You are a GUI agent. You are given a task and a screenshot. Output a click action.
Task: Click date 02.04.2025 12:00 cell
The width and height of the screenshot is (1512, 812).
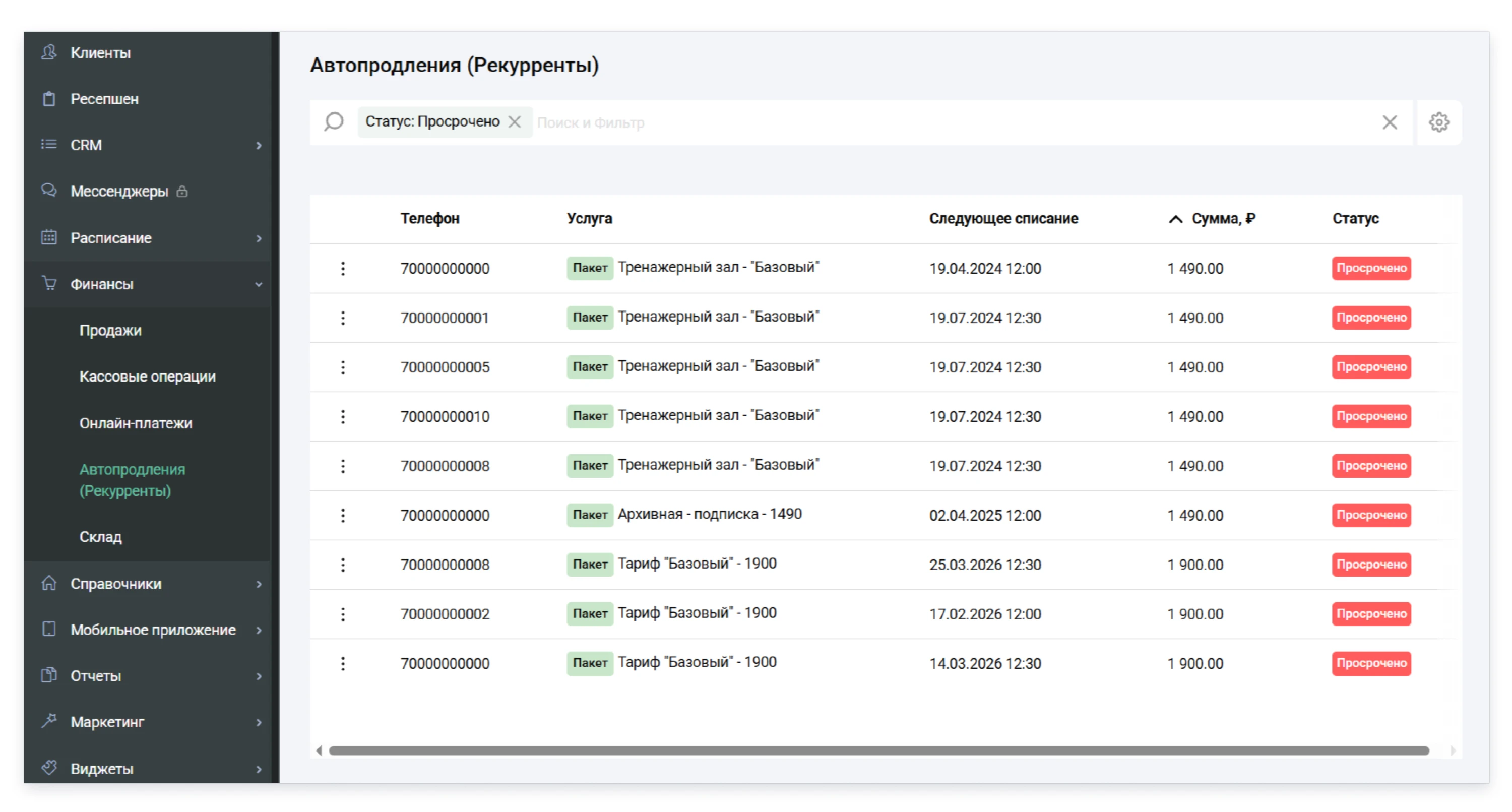[x=984, y=515]
